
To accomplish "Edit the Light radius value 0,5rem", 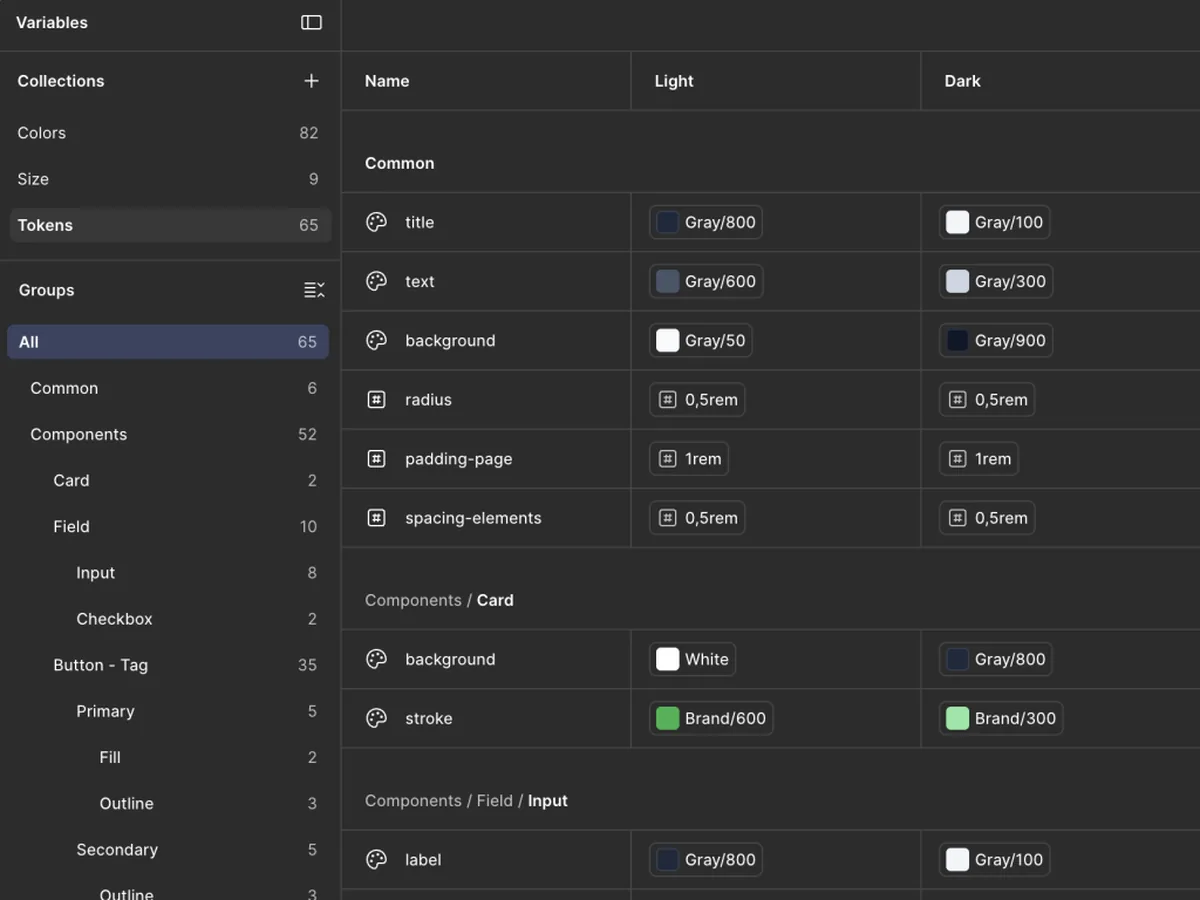I will point(697,400).
